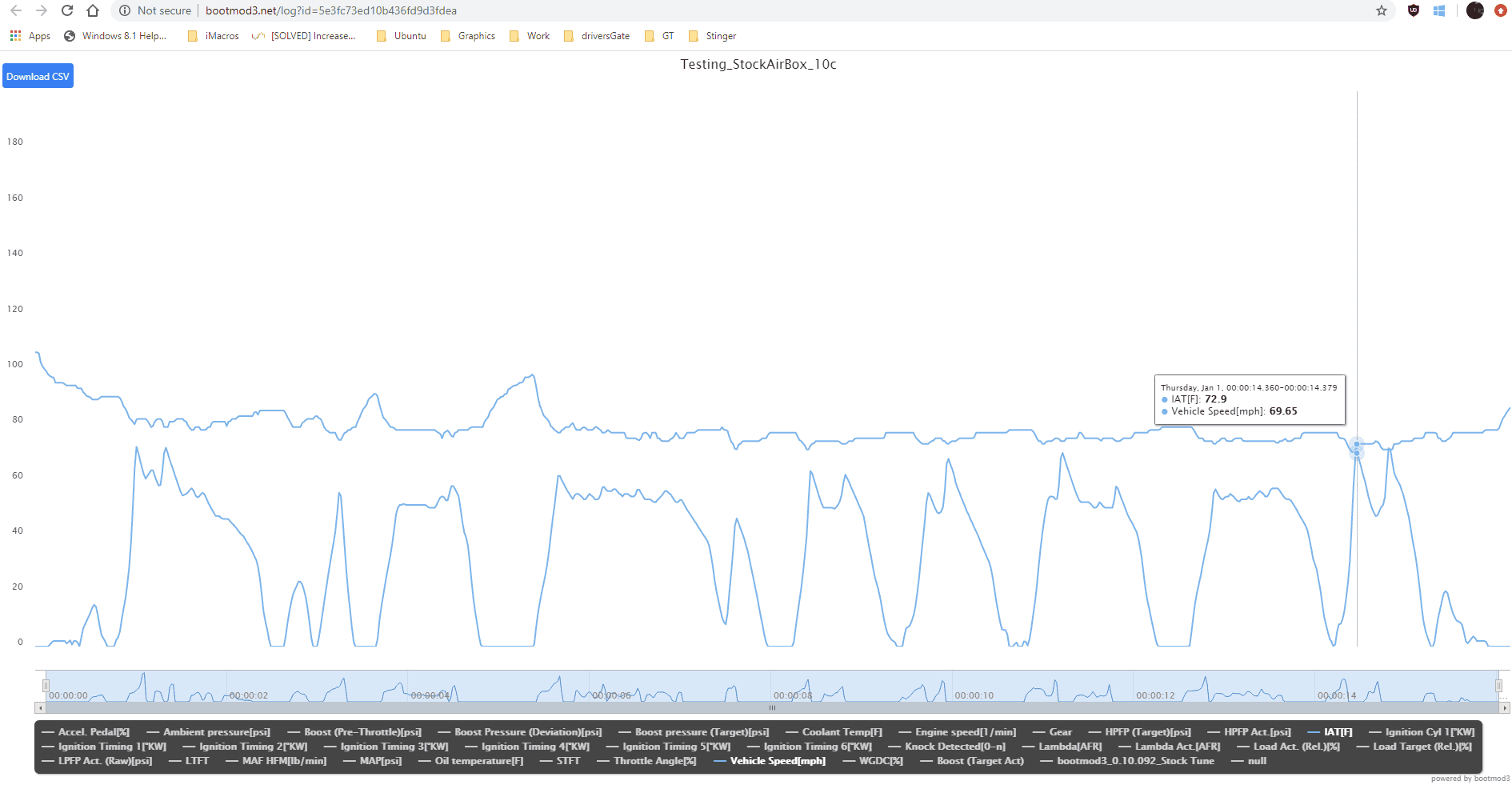Open the browser home page
1512x785 pixels.
click(x=93, y=10)
